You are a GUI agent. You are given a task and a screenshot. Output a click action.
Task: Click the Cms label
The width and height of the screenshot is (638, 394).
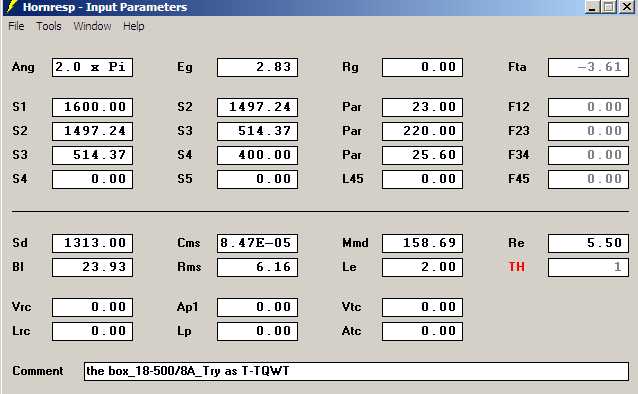click(x=189, y=243)
